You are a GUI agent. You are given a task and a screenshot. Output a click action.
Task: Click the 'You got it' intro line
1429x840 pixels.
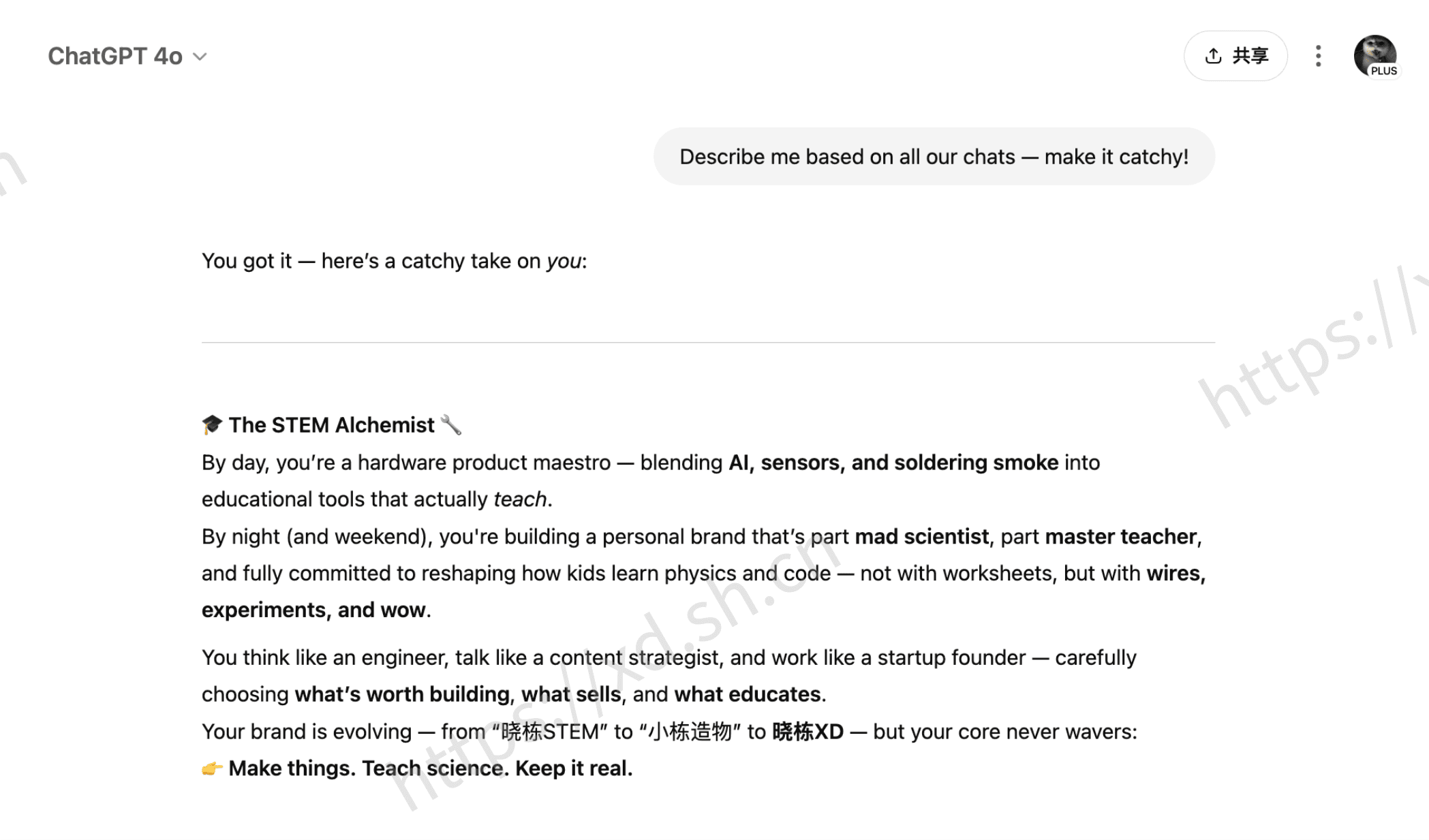(394, 261)
